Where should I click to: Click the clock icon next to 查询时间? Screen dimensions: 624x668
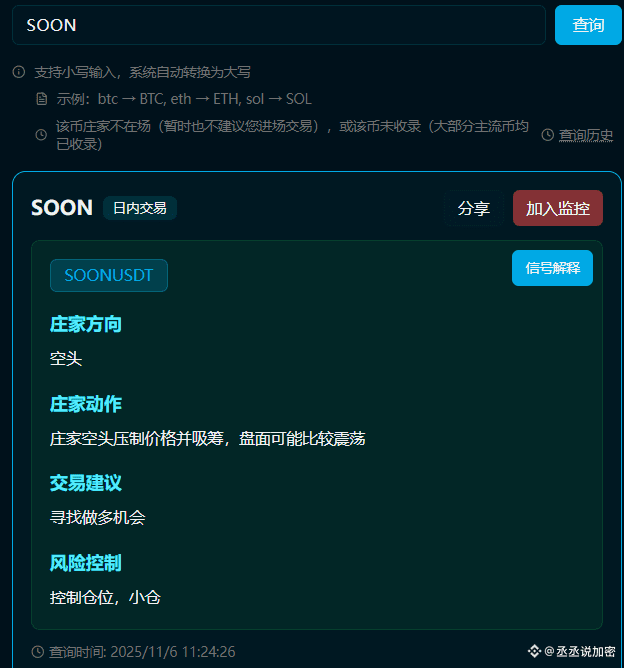(x=38, y=652)
